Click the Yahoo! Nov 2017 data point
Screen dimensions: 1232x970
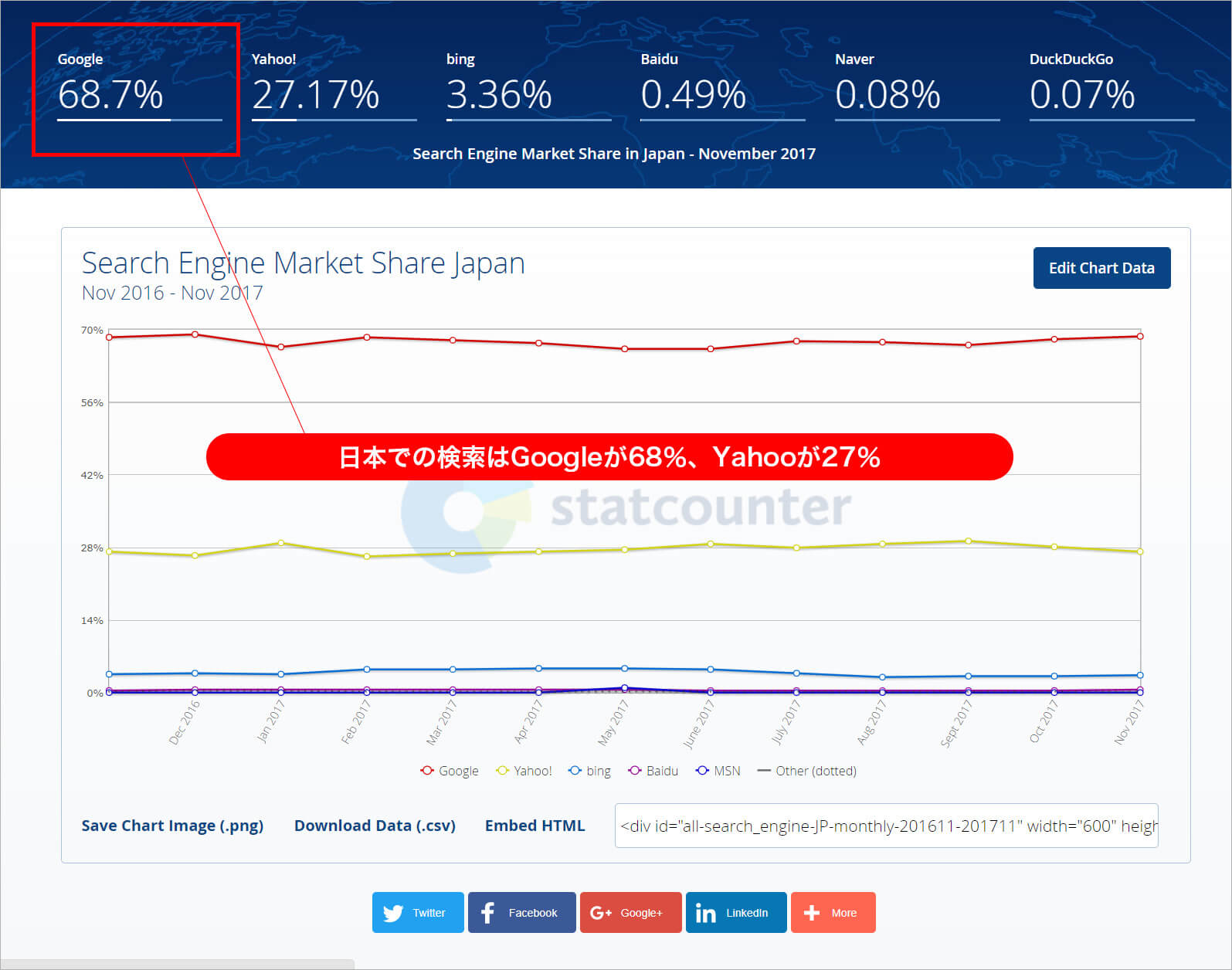coord(1140,551)
